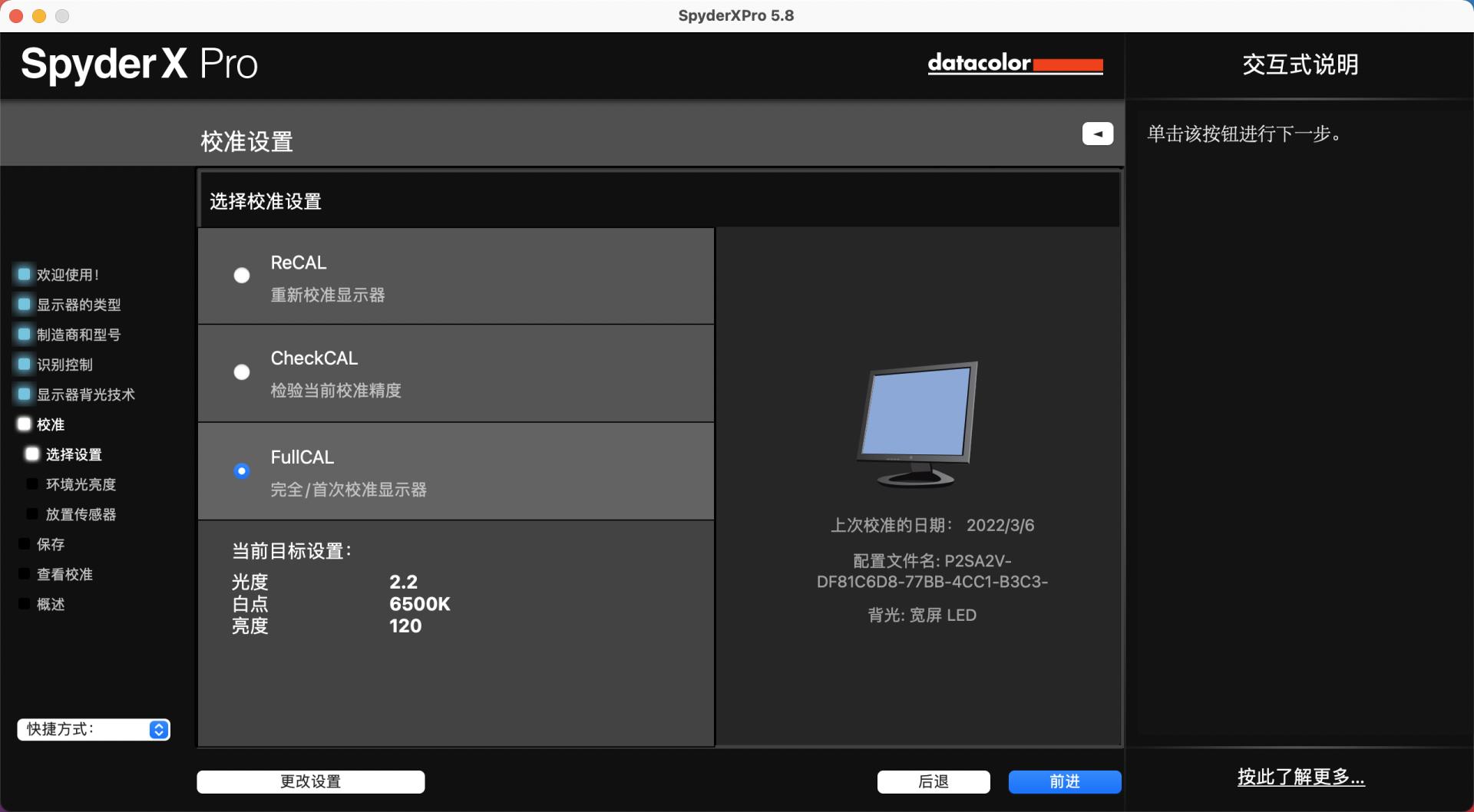Viewport: 1474px width, 812px height.
Task: Click the 显示器的类型 step indicator icon
Action: click(x=24, y=304)
